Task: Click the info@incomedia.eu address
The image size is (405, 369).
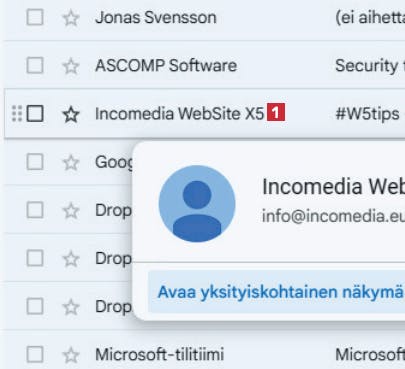Action: (333, 216)
